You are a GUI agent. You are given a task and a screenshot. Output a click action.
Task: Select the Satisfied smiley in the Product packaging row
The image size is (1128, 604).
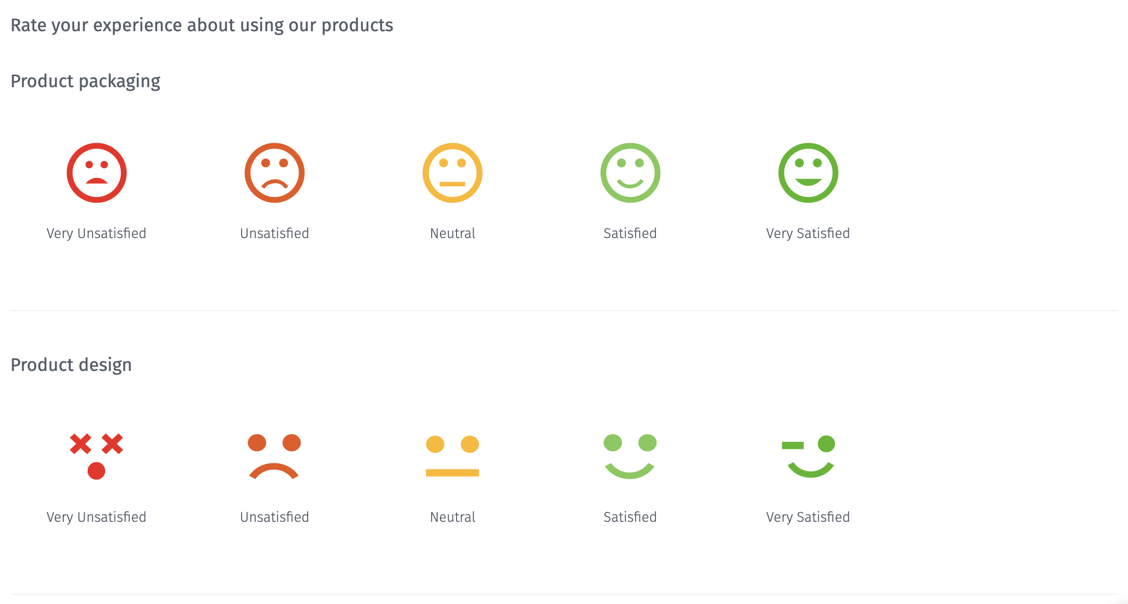tap(630, 172)
